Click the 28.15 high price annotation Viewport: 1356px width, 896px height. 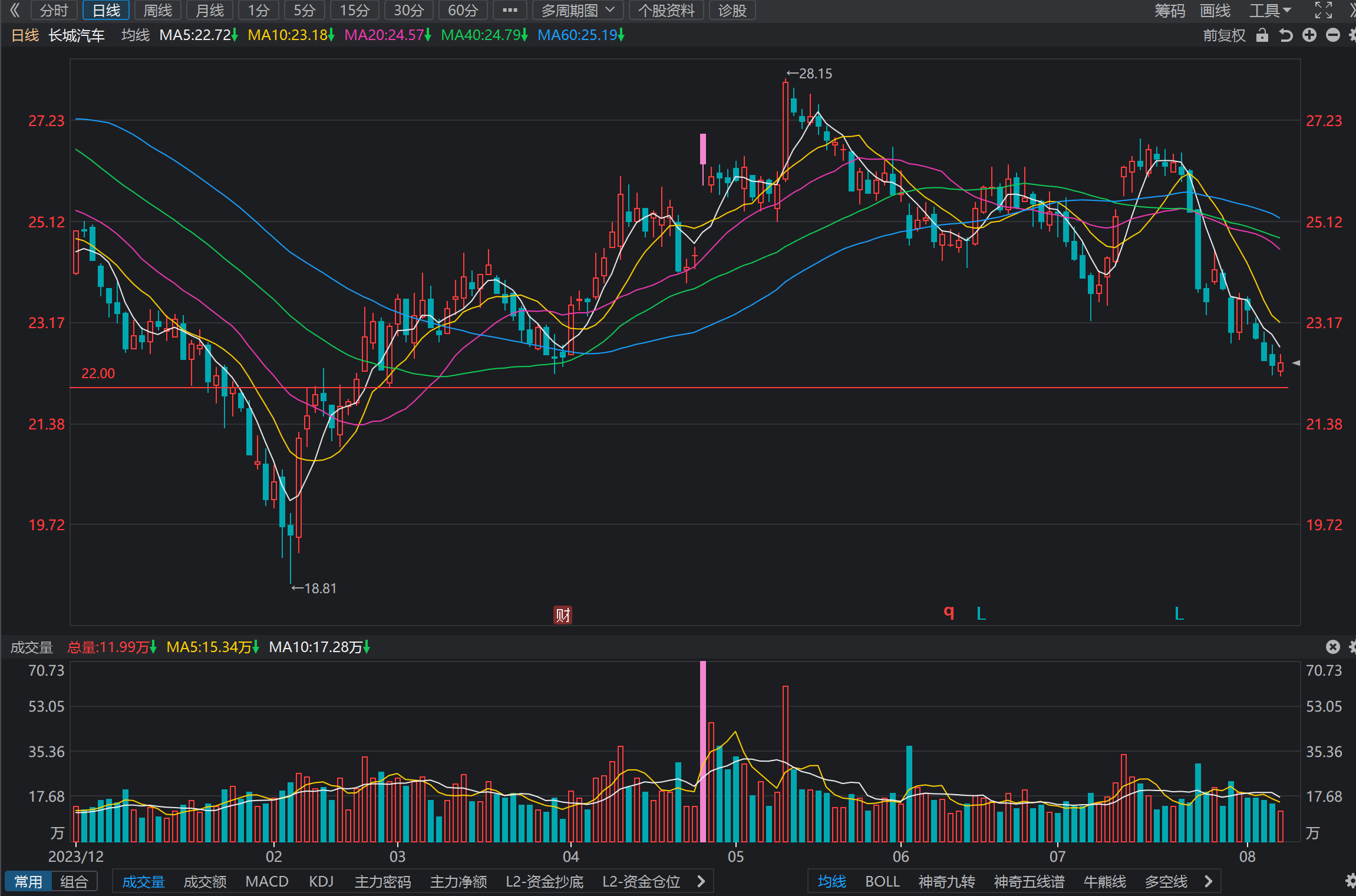click(810, 74)
